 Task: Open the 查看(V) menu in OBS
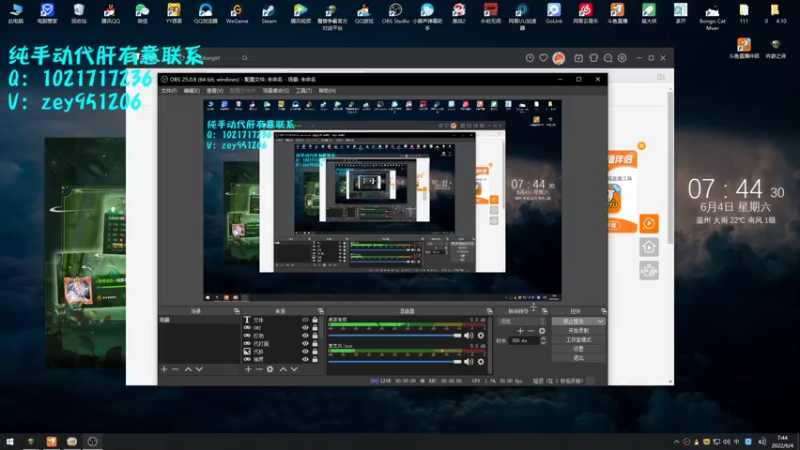[x=215, y=91]
